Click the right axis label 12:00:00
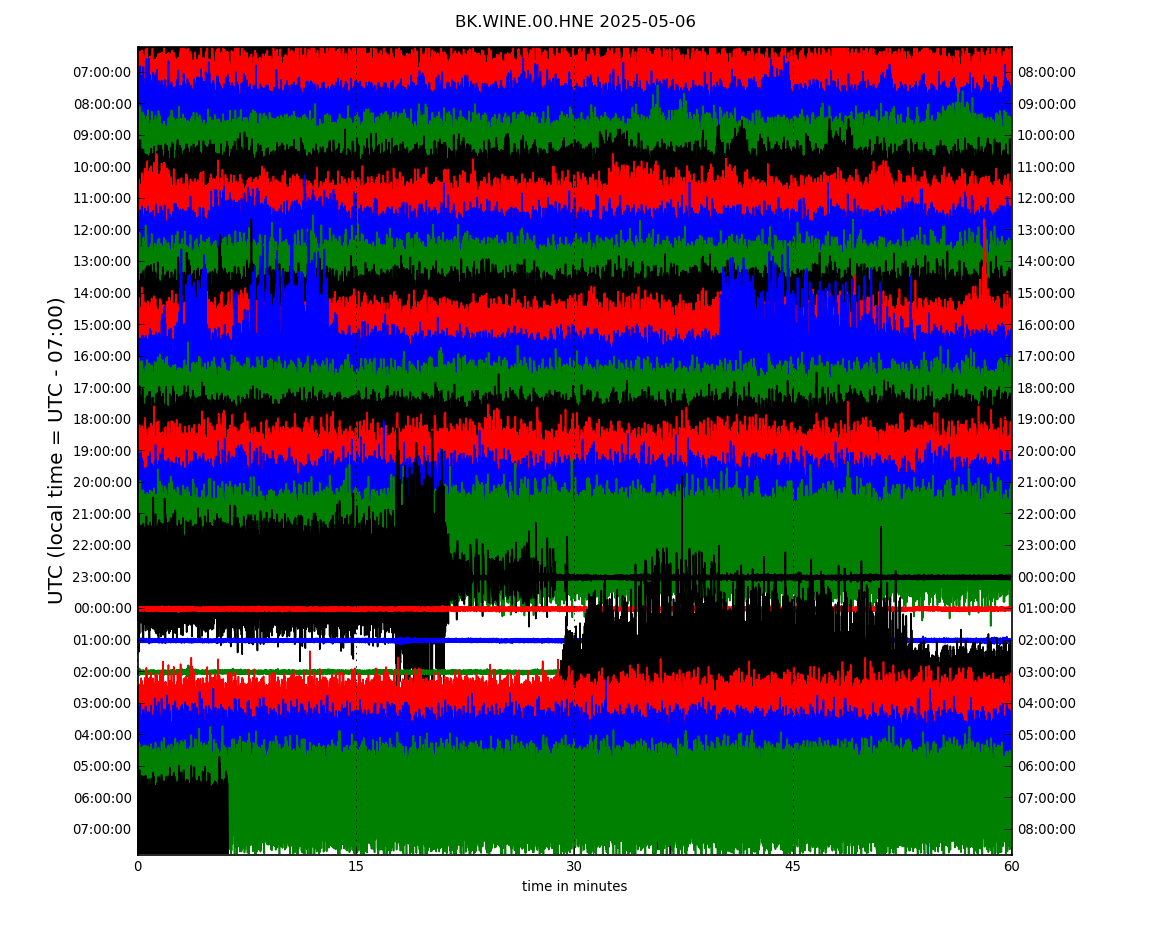Image resolution: width=1150 pixels, height=950 pixels. (x=1047, y=199)
